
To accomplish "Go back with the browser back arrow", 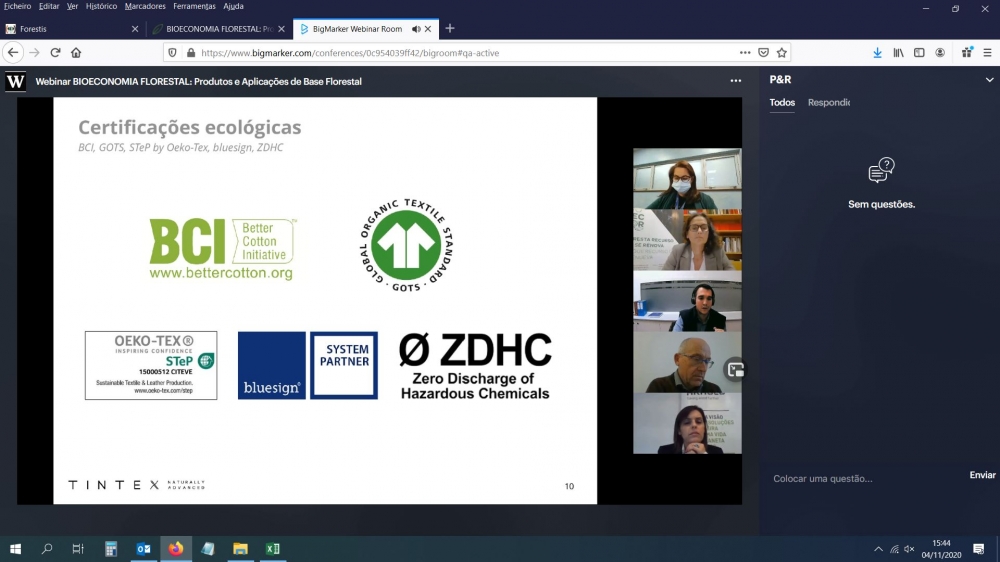I will pyautogui.click(x=13, y=53).
